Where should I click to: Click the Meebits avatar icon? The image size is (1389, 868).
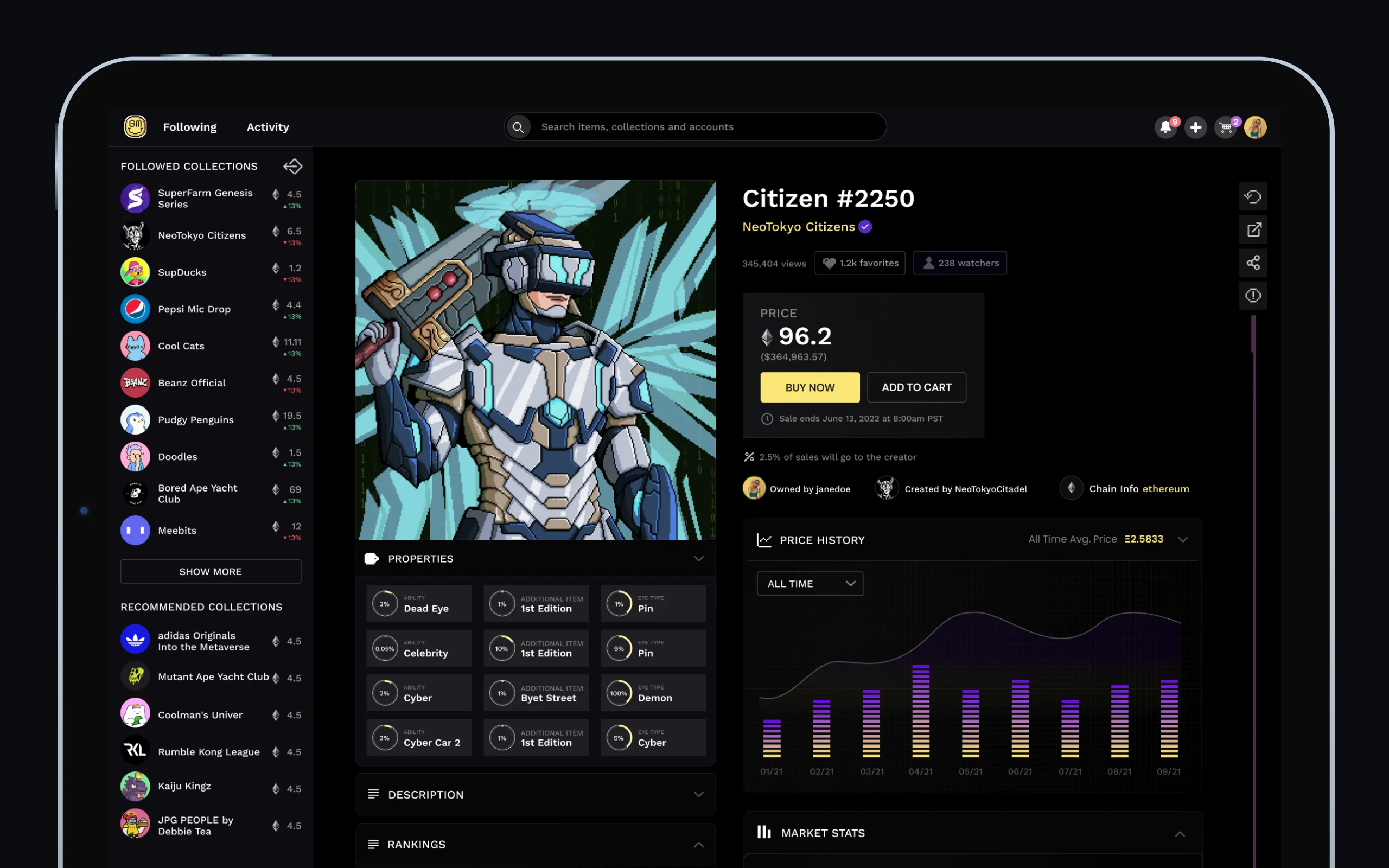(136, 531)
